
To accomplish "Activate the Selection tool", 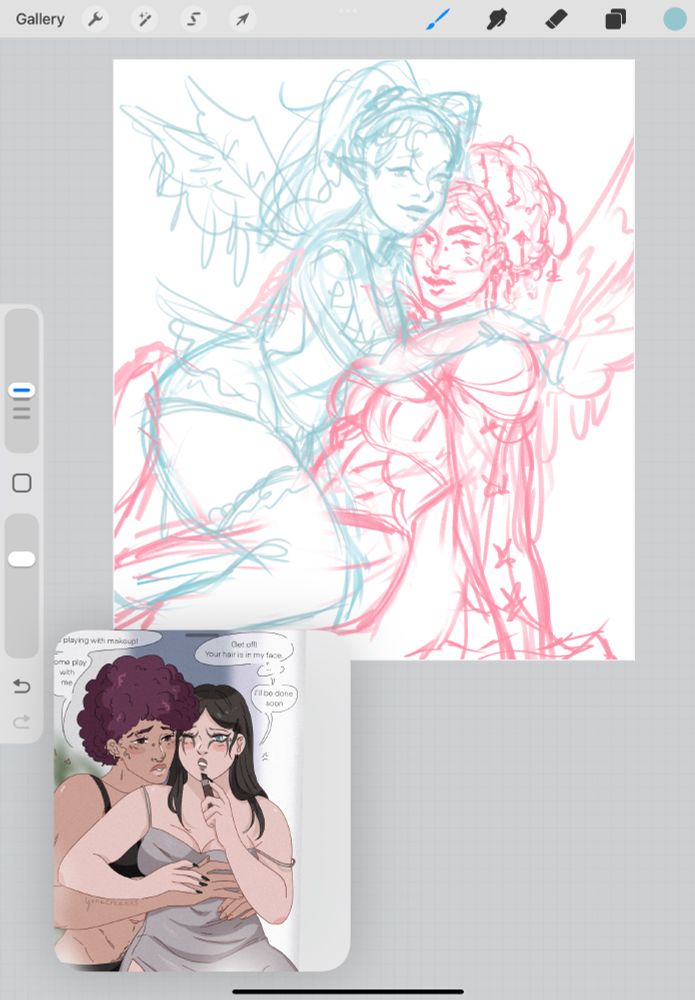I will pos(193,19).
